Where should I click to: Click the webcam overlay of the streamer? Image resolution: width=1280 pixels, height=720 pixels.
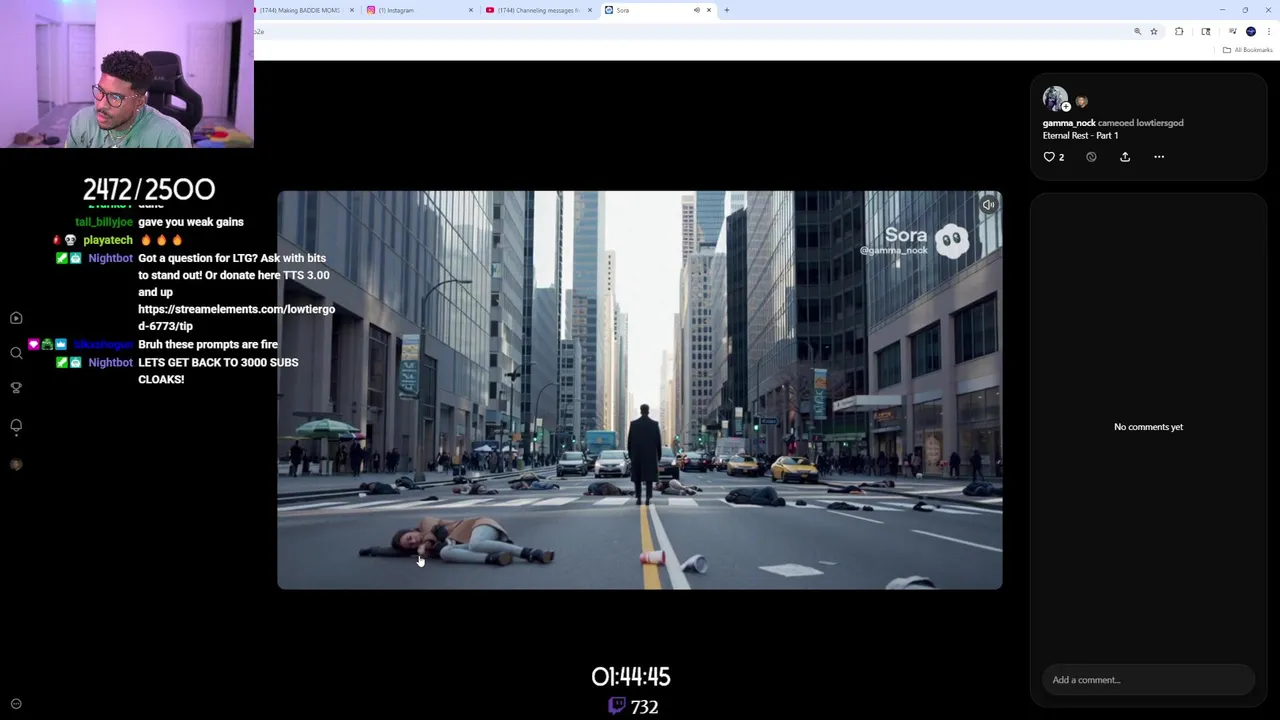127,74
